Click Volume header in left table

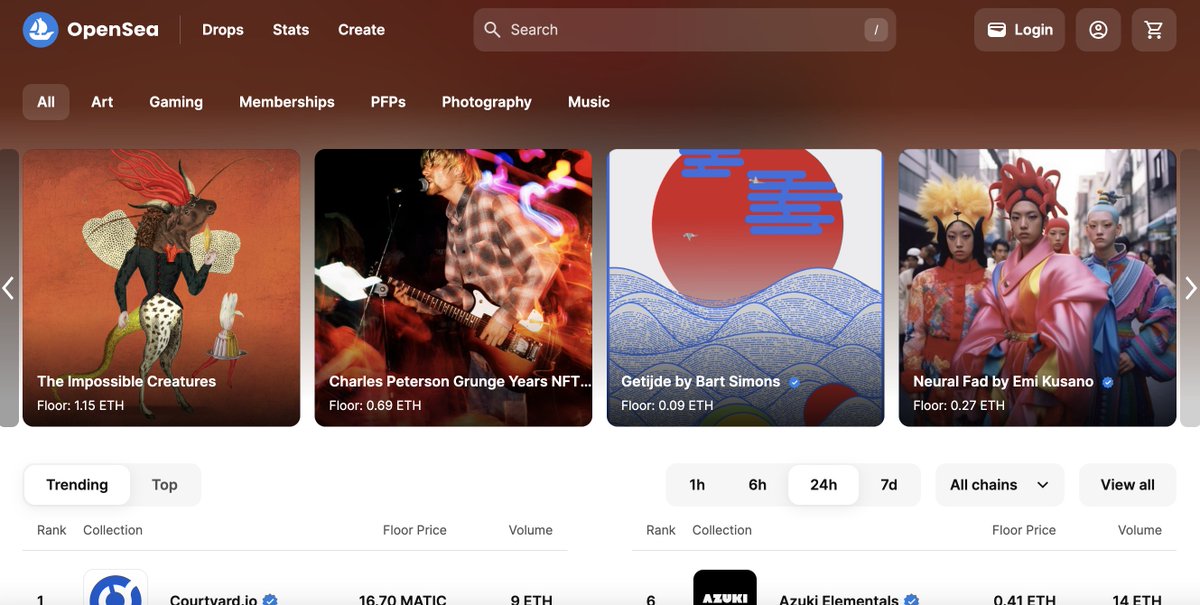[x=530, y=530]
